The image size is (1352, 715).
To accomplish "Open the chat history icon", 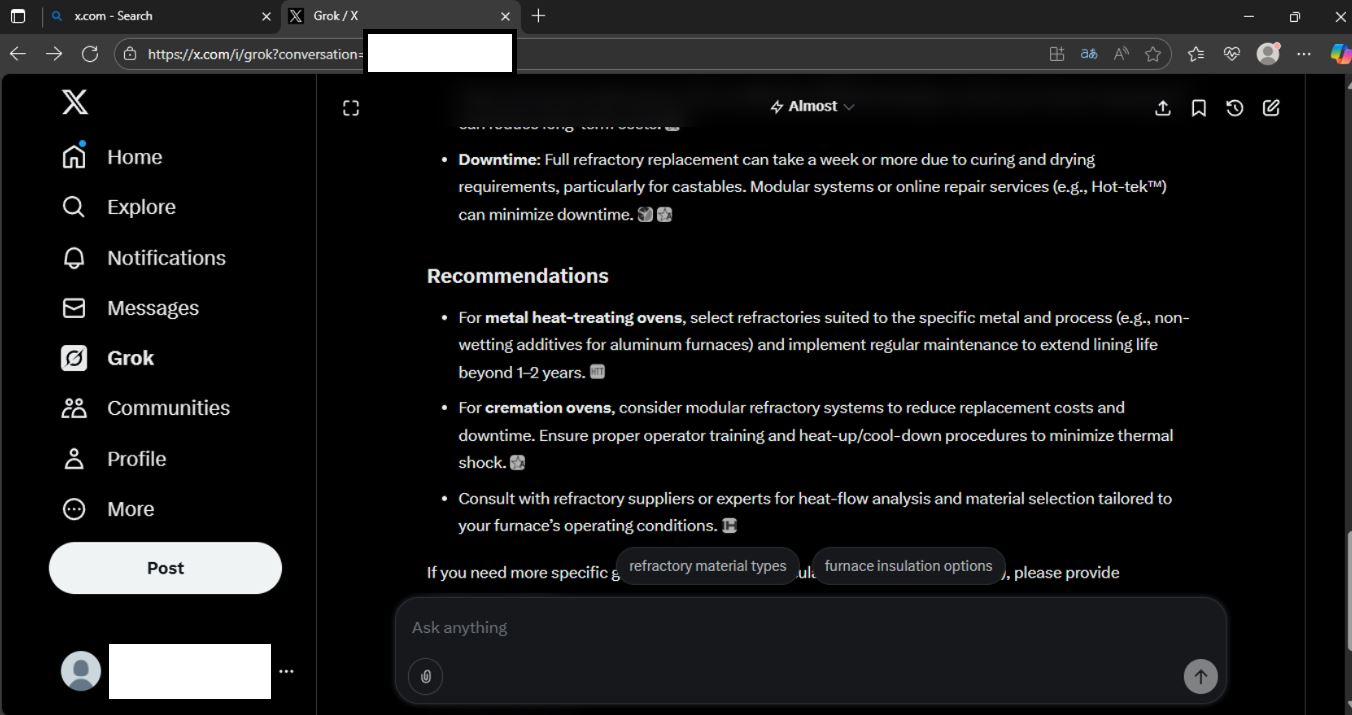I will point(1235,108).
